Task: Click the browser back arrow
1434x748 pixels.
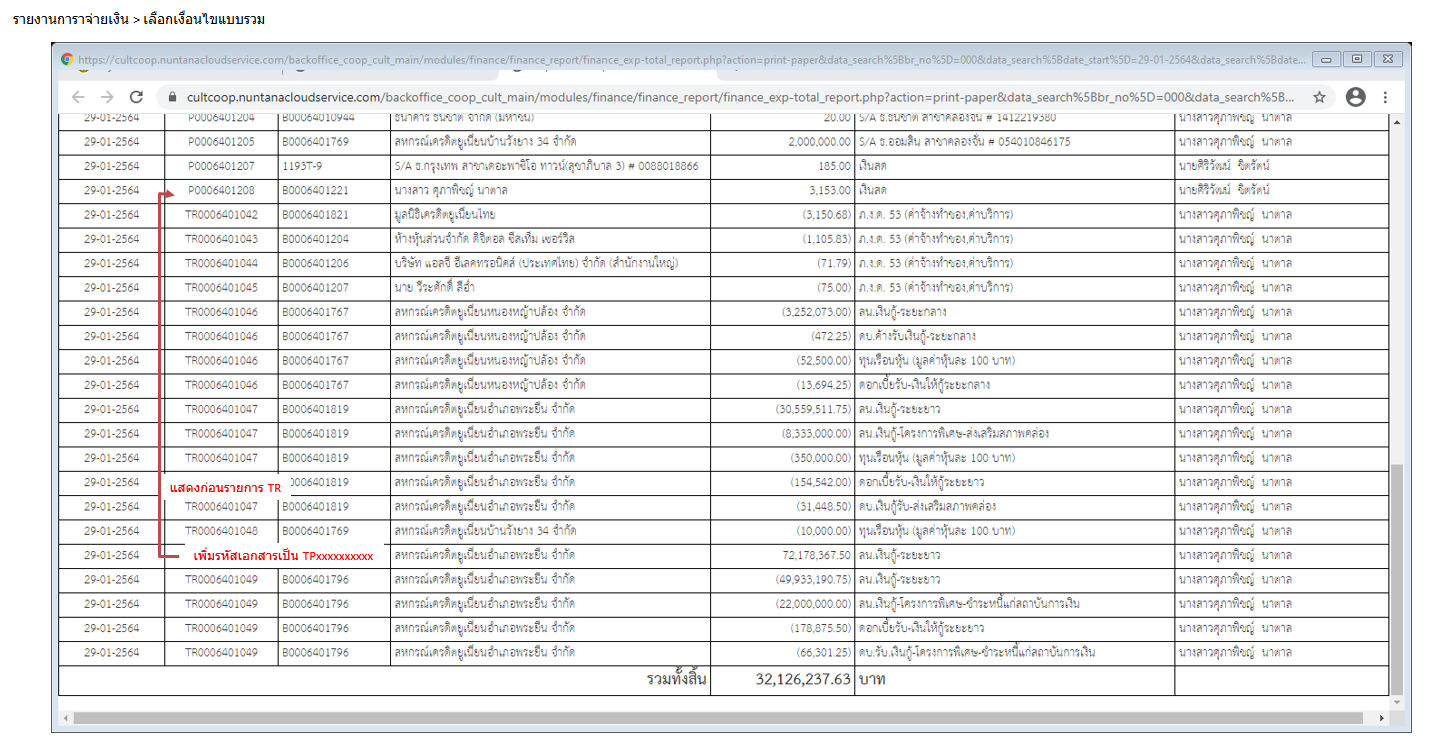Action: [78, 97]
